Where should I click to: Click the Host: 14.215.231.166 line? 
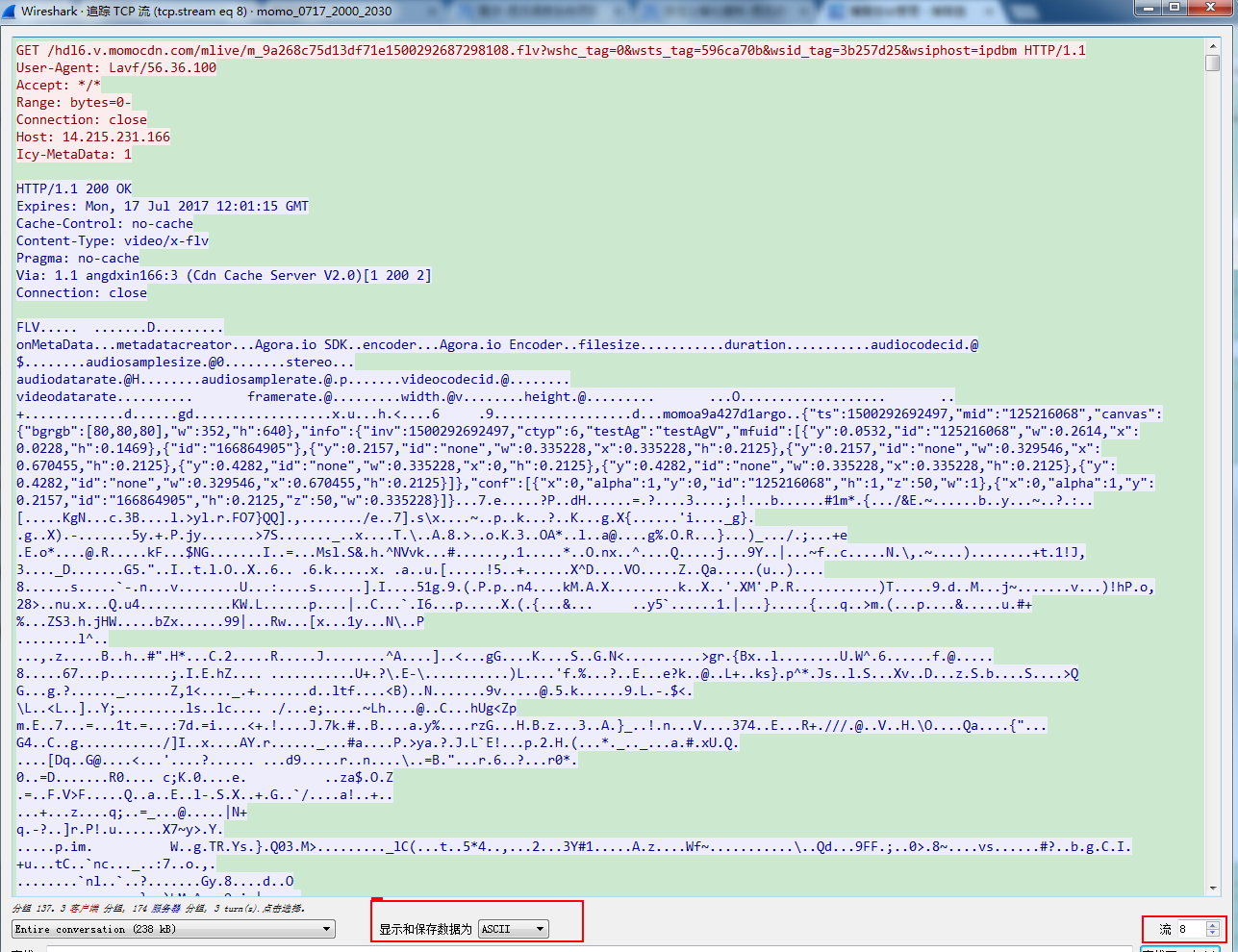coord(93,137)
